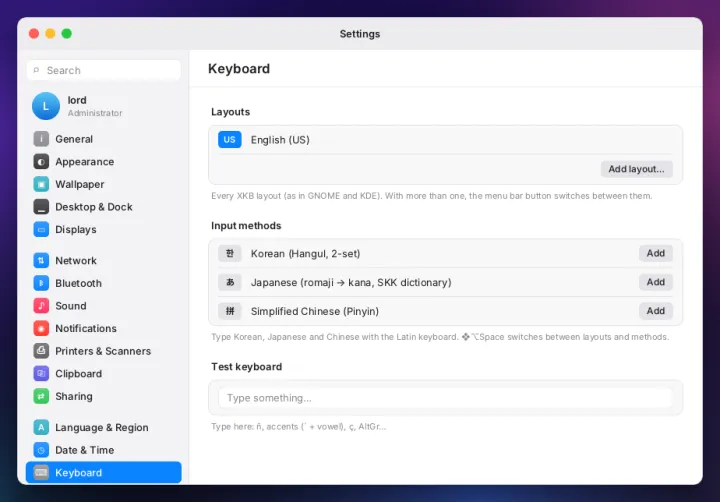Go to Desktop & Dock settings
This screenshot has width=720, height=502.
(104, 207)
